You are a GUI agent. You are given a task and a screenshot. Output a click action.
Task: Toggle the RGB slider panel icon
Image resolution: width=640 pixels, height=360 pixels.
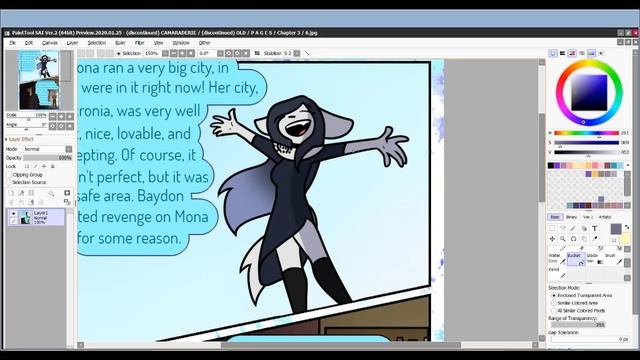click(562, 53)
